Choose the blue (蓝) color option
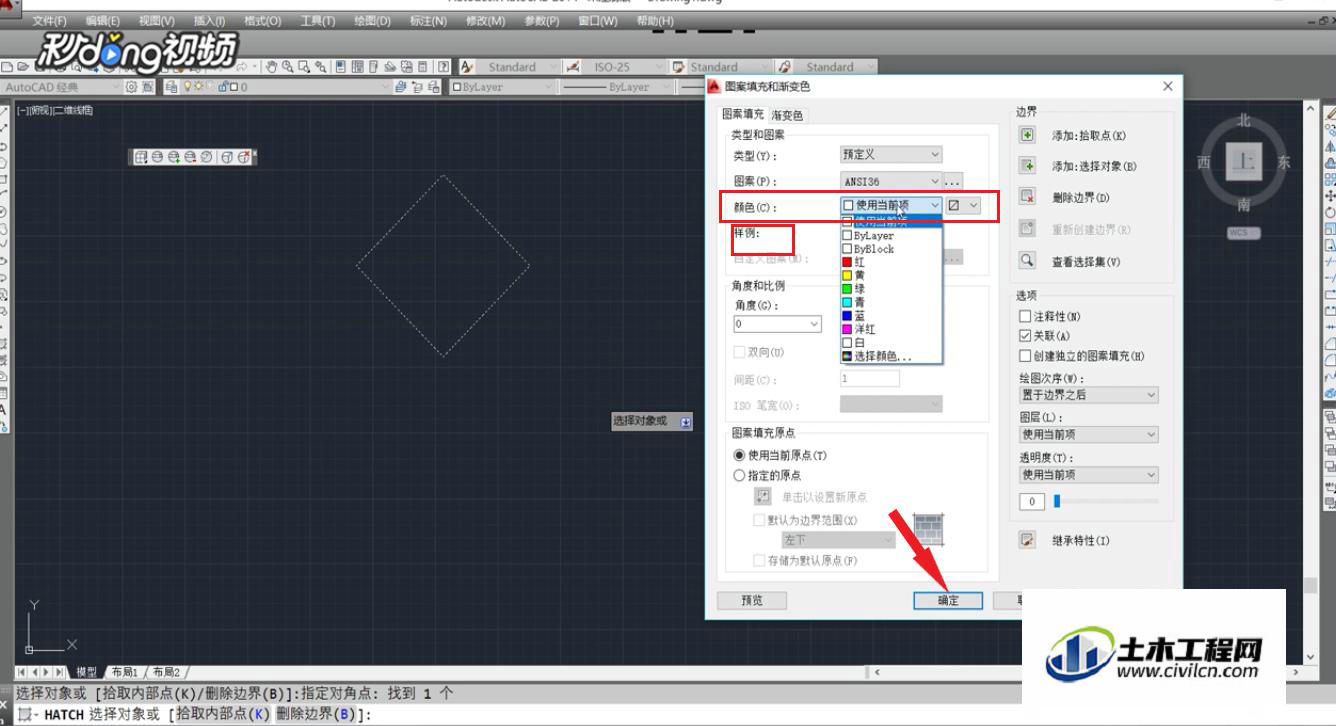This screenshot has width=1336, height=726. pyautogui.click(x=891, y=315)
